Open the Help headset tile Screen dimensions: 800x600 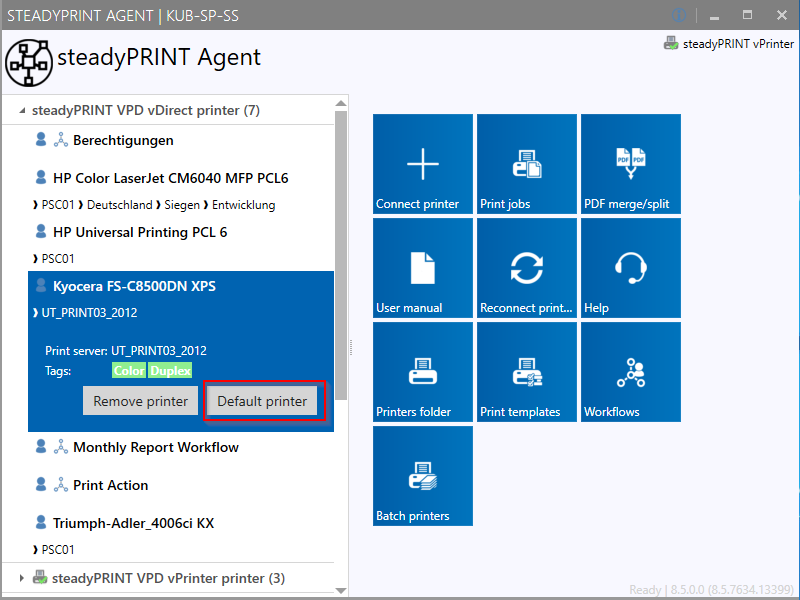pos(631,268)
